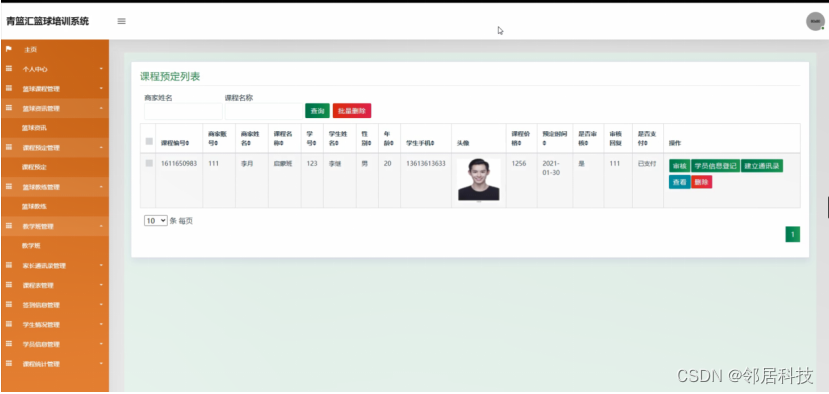Sort the table by 是否审核 column
Image resolution: width=829 pixels, height=394 pixels.
(586, 139)
